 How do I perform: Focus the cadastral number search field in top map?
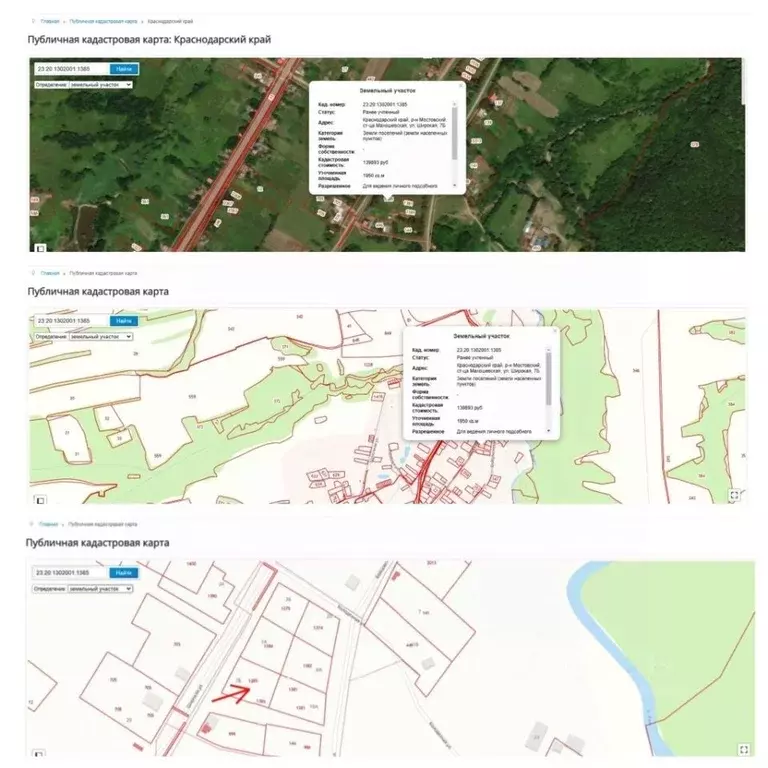click(x=70, y=69)
